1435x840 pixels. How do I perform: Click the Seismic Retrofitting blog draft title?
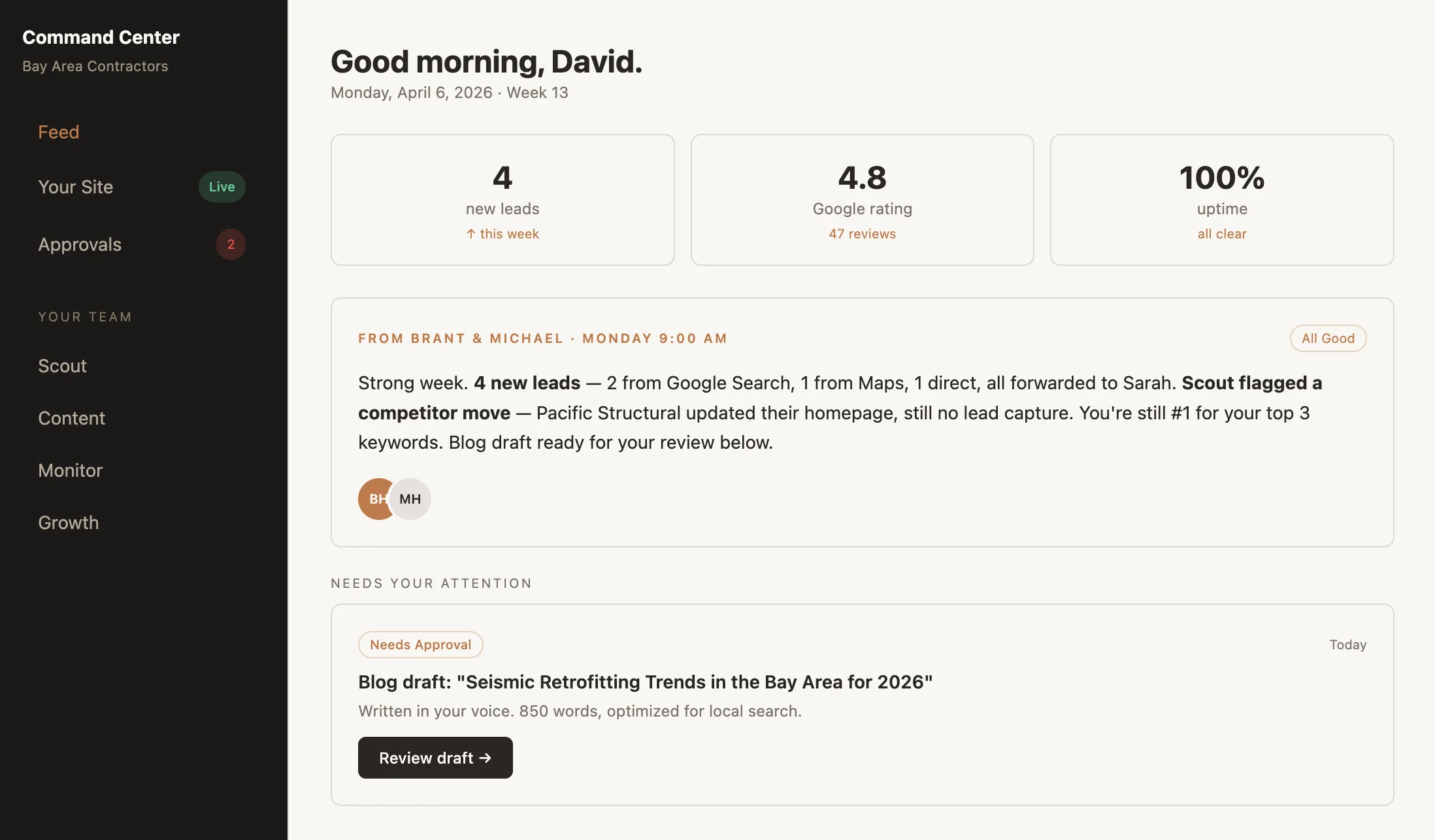(645, 682)
